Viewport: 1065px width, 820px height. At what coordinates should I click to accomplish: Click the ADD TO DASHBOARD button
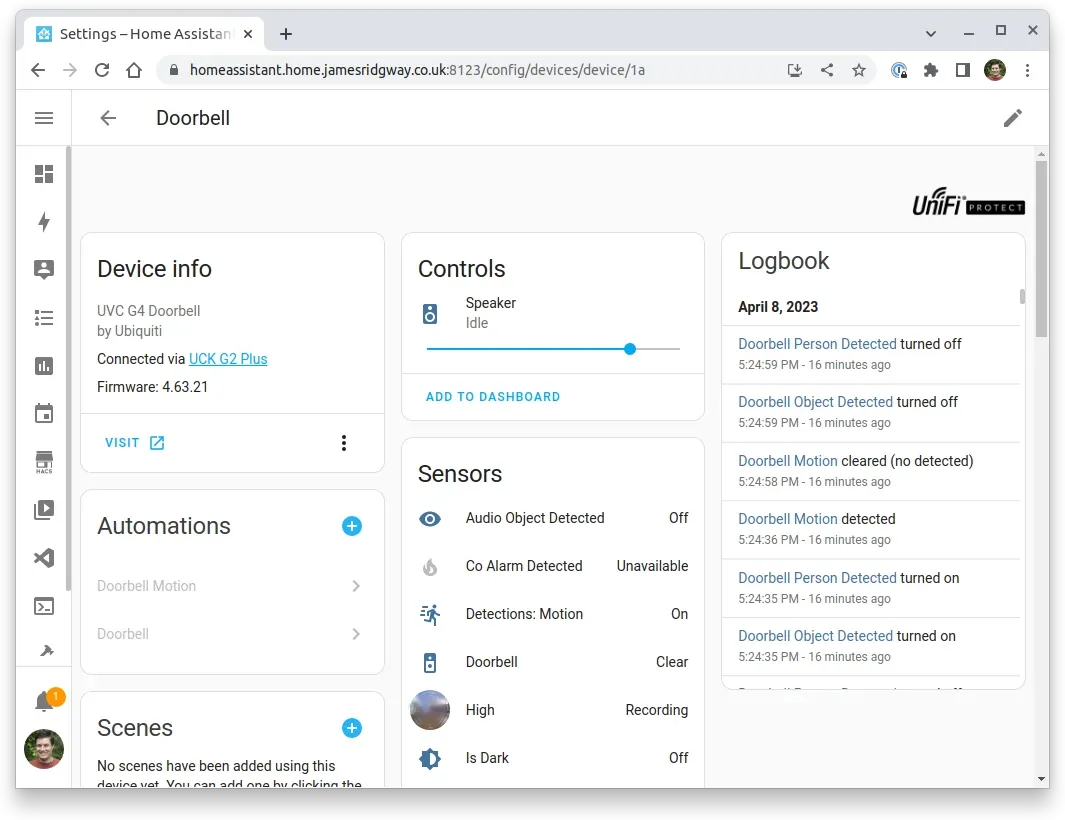(492, 396)
